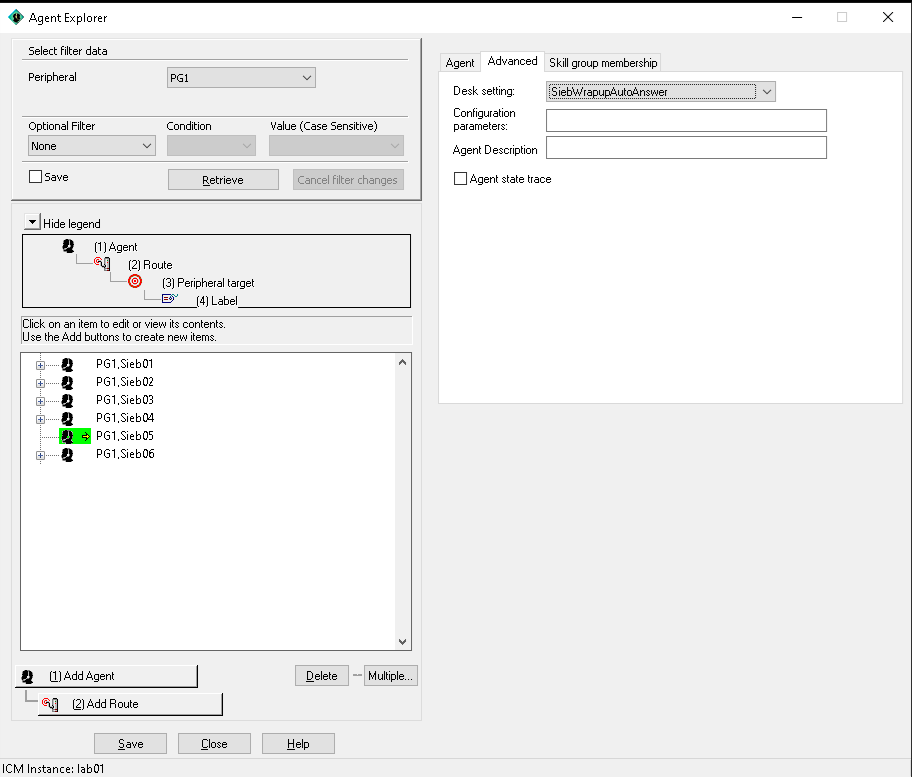This screenshot has height=777, width=912.
Task: Click the route icon on the Add Route button
Action: pyautogui.click(x=51, y=703)
